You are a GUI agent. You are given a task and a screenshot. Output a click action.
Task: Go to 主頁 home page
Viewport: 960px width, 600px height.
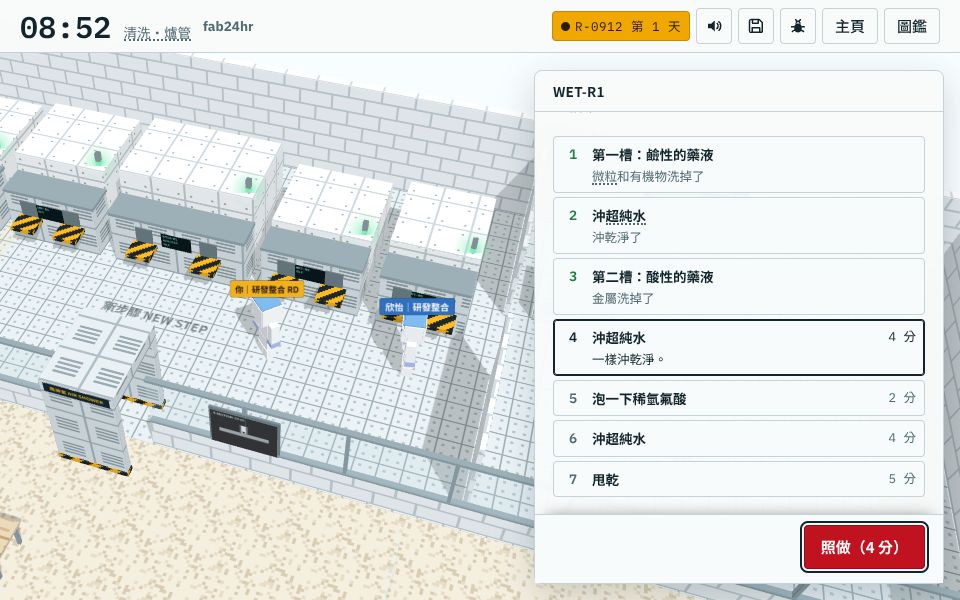(x=850, y=26)
